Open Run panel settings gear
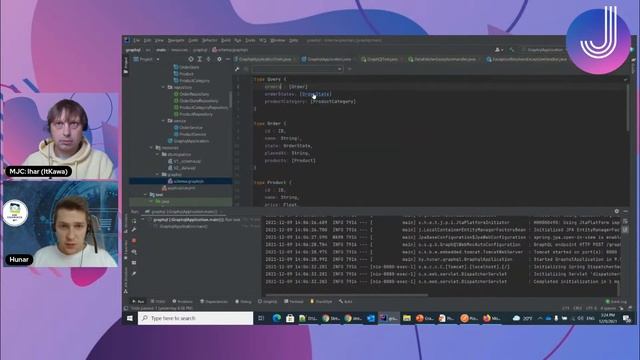The height and width of the screenshot is (360, 640). click(616, 211)
